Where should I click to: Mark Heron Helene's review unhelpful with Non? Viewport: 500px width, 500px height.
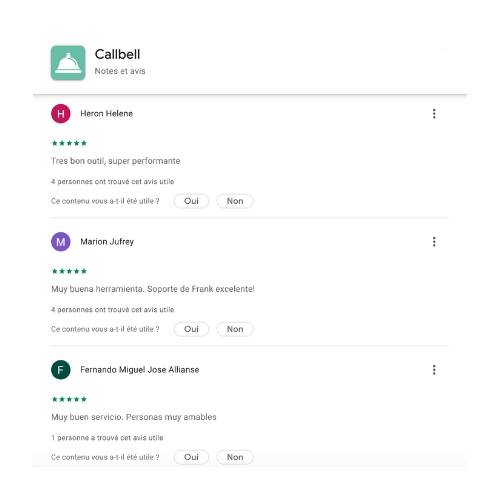(x=235, y=201)
